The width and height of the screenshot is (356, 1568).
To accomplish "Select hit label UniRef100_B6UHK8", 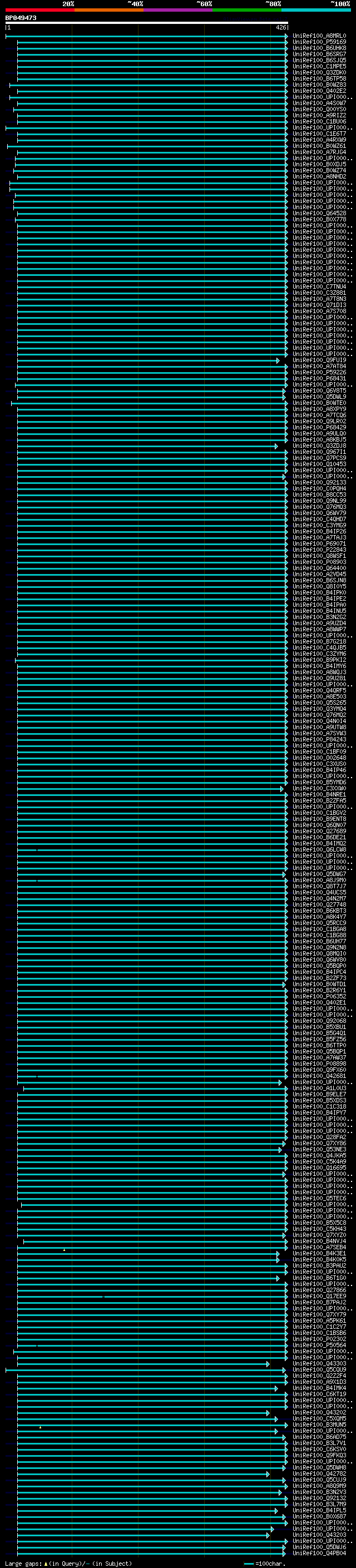I will click(319, 48).
